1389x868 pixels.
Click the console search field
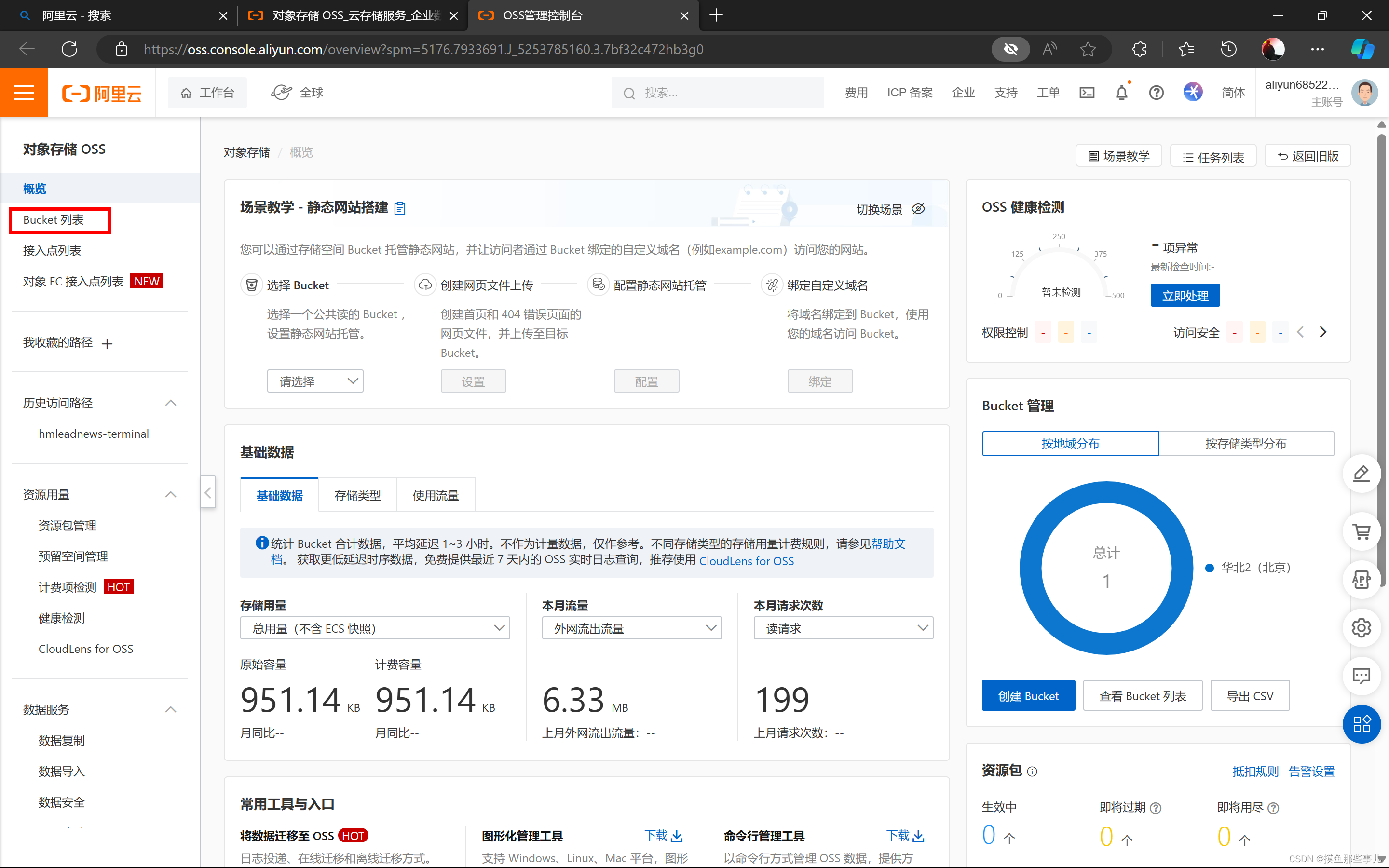coord(718,93)
